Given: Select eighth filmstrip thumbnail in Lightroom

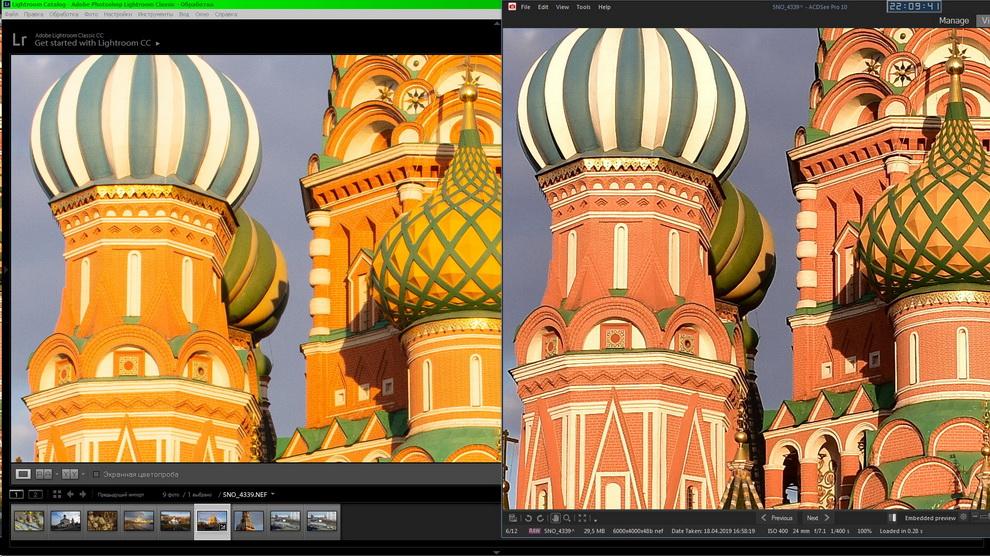Looking at the screenshot, I should click(285, 521).
